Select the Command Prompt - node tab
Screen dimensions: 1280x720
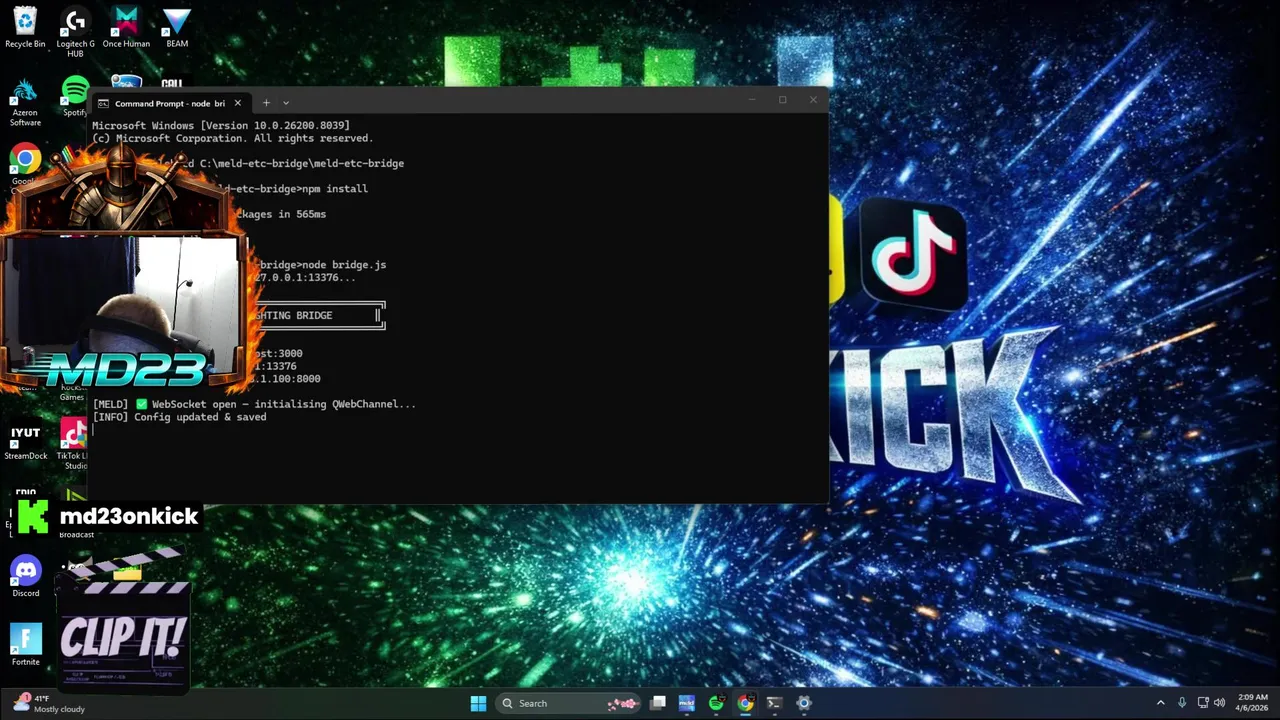coord(169,103)
